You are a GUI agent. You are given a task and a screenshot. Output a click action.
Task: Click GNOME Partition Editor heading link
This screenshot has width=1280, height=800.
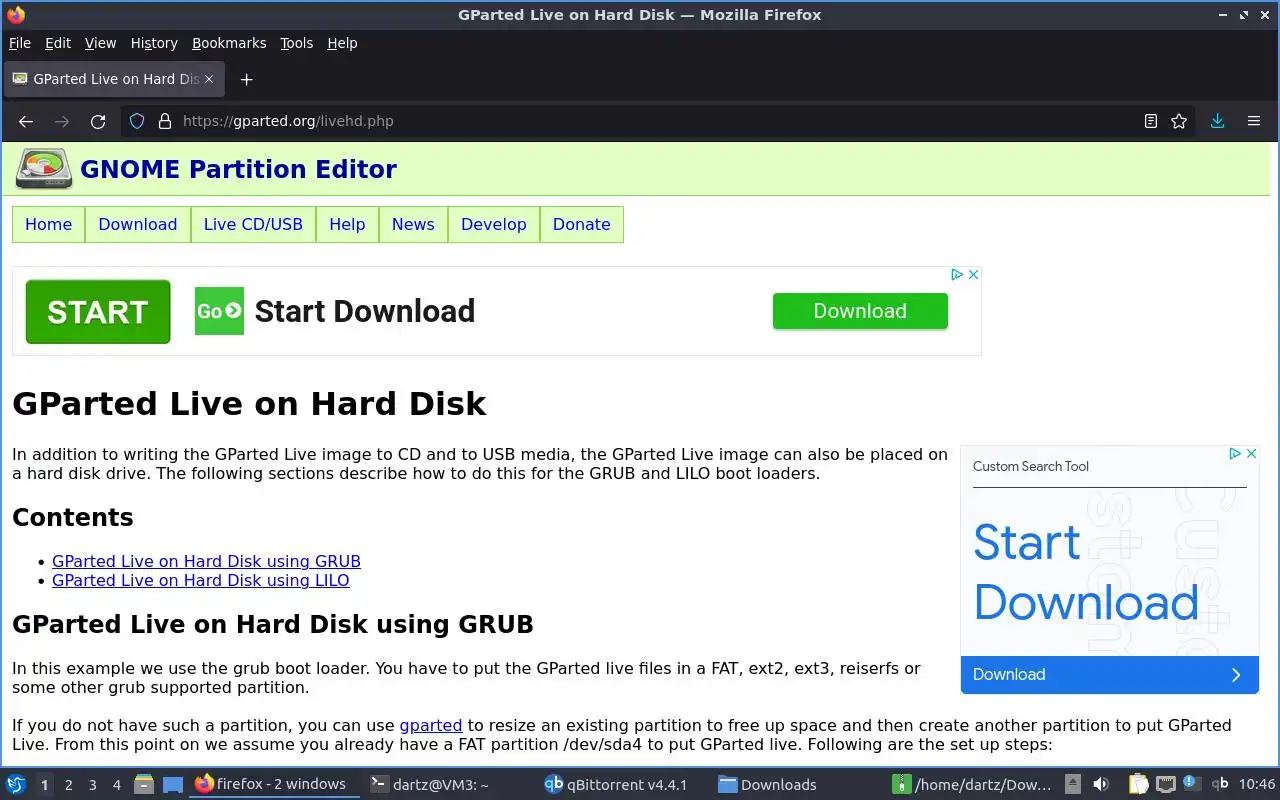[238, 169]
